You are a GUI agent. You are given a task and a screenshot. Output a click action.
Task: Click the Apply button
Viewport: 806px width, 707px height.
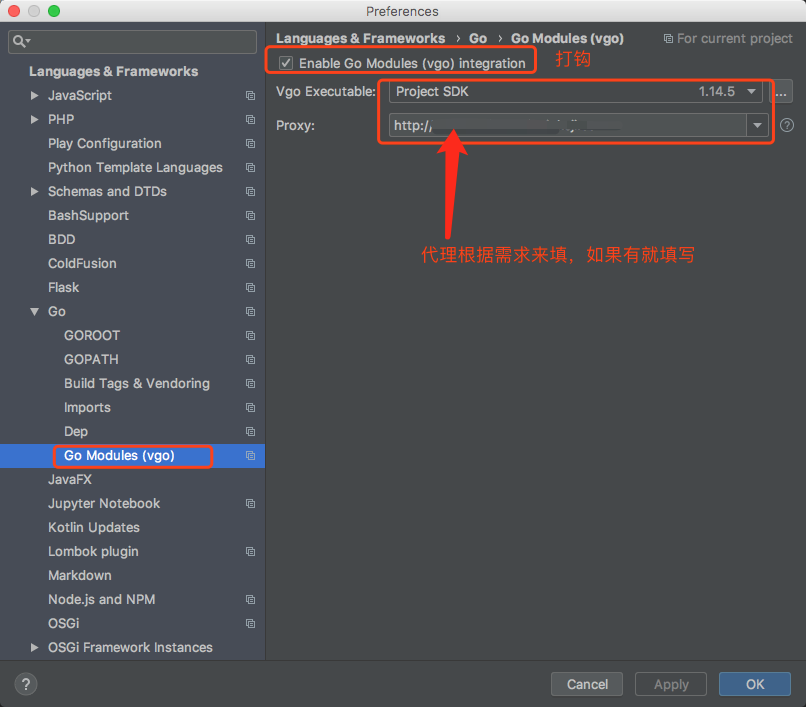click(x=671, y=684)
